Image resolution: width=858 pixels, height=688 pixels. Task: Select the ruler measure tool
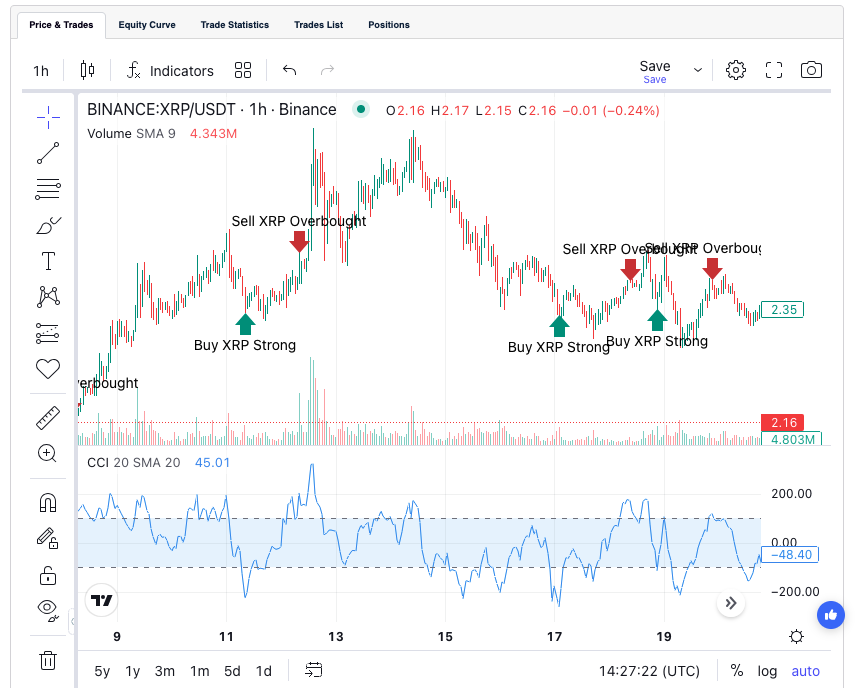coord(48,418)
